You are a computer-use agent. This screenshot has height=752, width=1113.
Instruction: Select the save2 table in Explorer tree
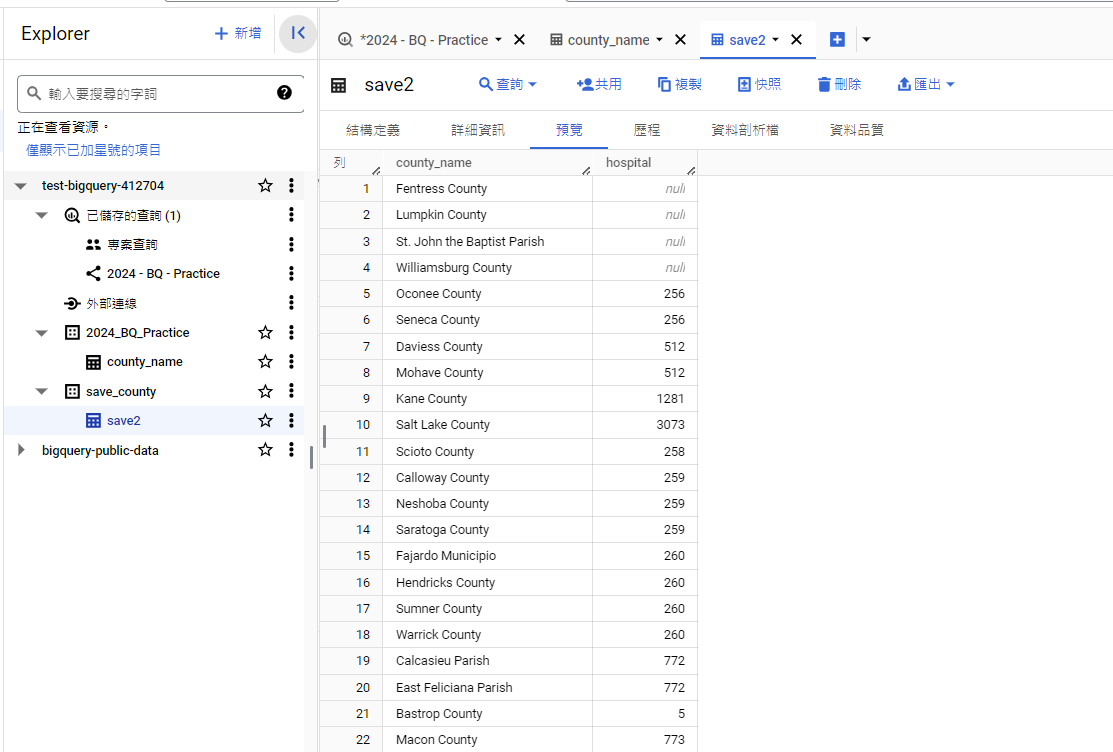tap(124, 420)
